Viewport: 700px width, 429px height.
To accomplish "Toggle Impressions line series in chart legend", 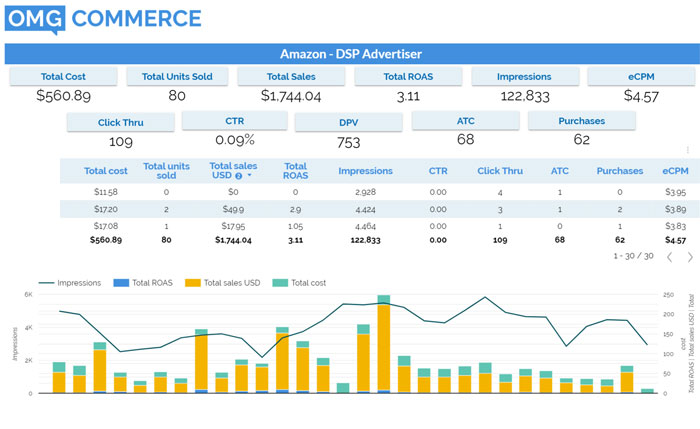I will [x=70, y=283].
